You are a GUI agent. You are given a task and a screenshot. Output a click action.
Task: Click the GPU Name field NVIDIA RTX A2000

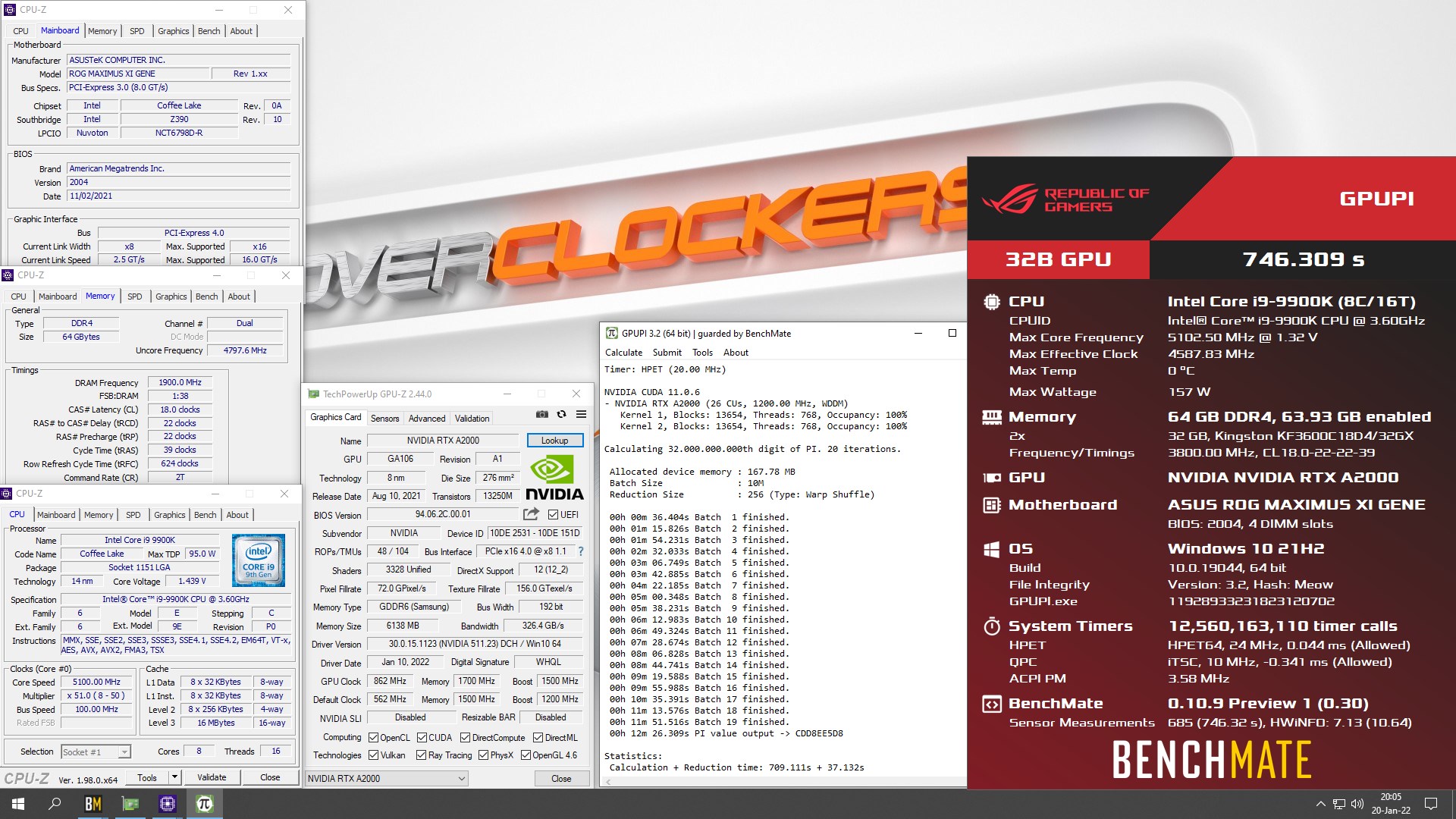443,441
